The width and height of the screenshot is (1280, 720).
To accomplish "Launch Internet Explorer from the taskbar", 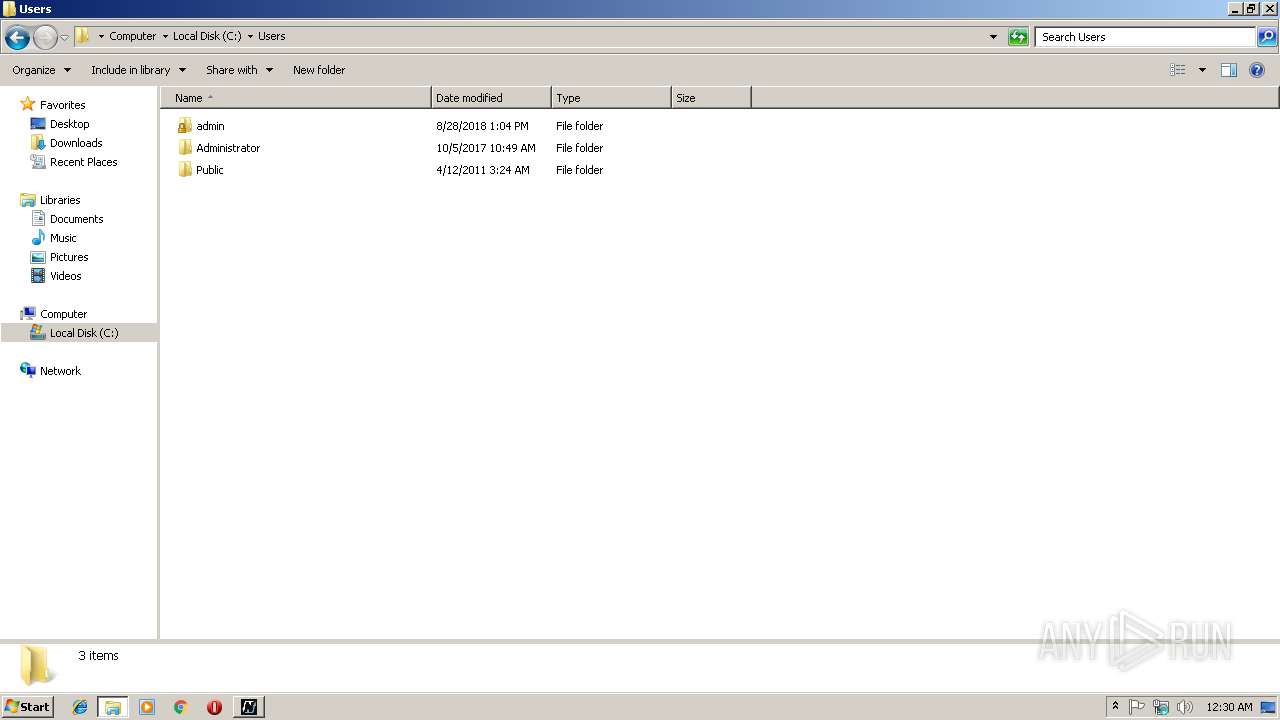I will click(x=80, y=707).
